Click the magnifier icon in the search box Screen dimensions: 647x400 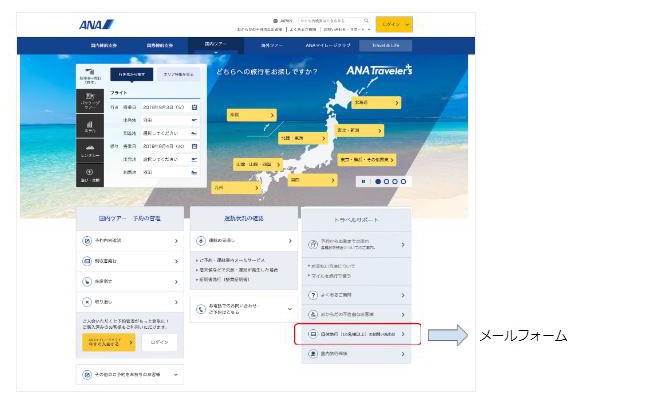(366, 21)
